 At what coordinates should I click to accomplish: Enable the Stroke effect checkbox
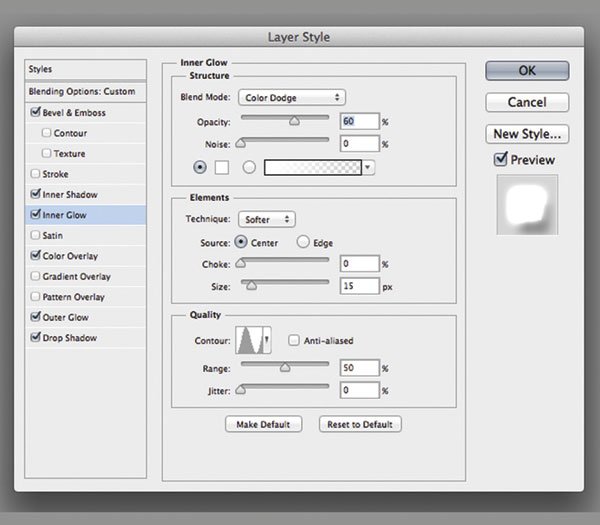pyautogui.click(x=37, y=174)
